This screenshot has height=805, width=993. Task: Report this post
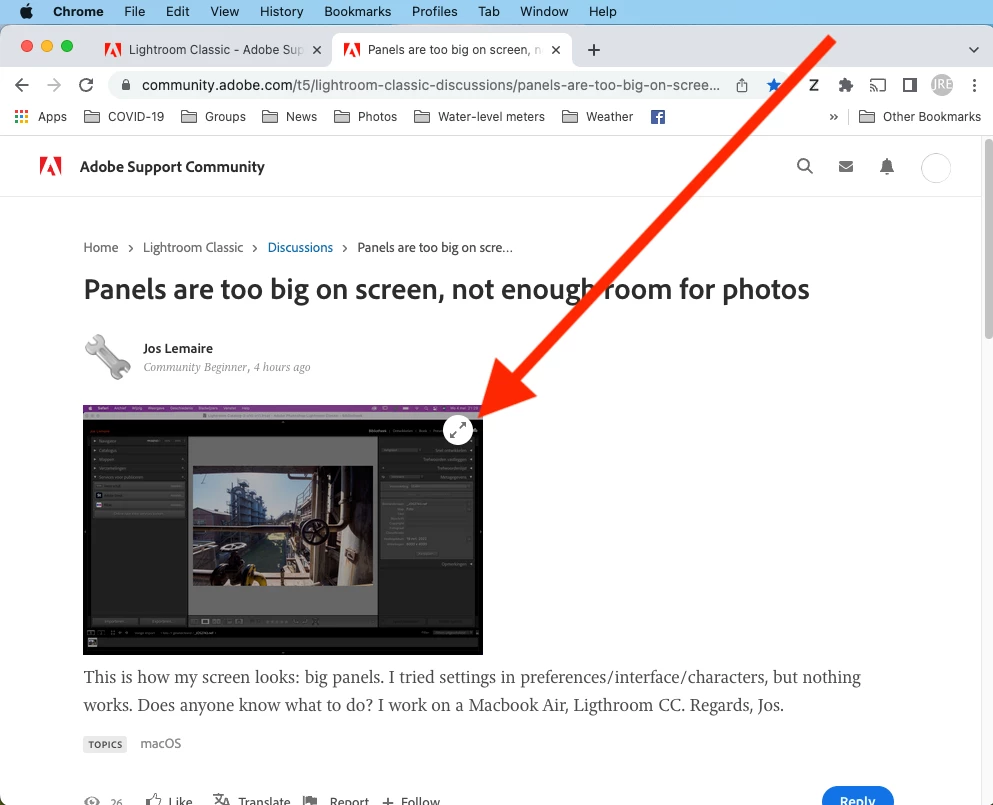tap(336, 801)
